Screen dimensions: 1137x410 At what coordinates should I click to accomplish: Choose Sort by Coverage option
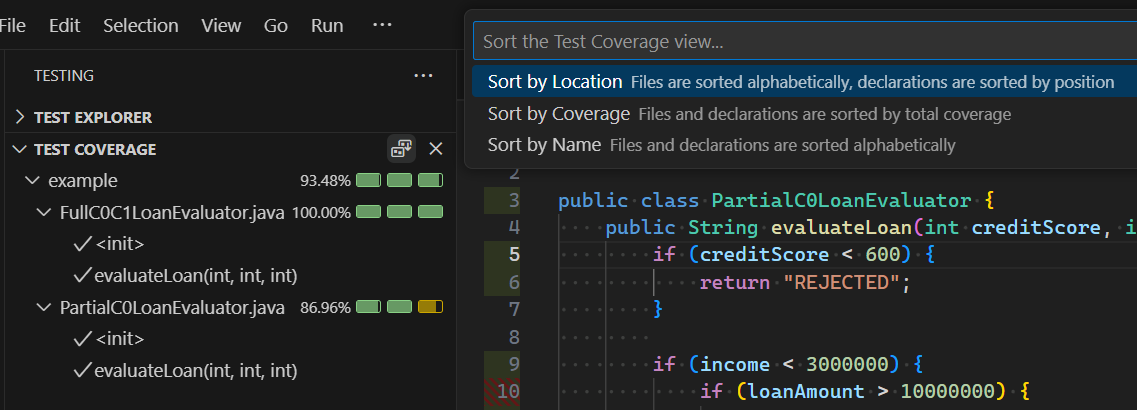point(804,114)
